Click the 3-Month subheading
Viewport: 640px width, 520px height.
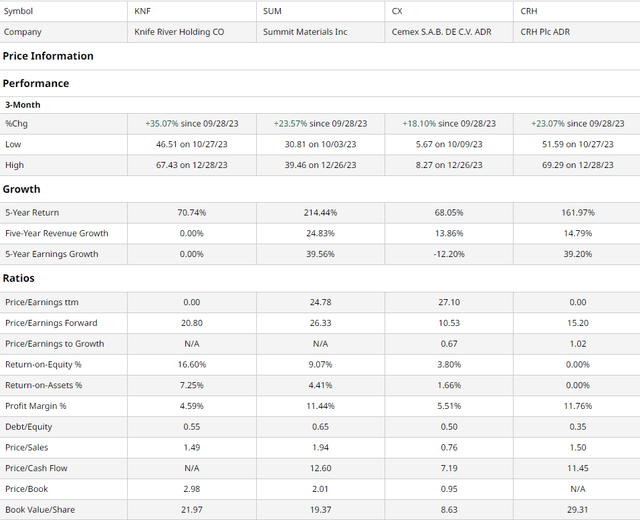point(23,105)
